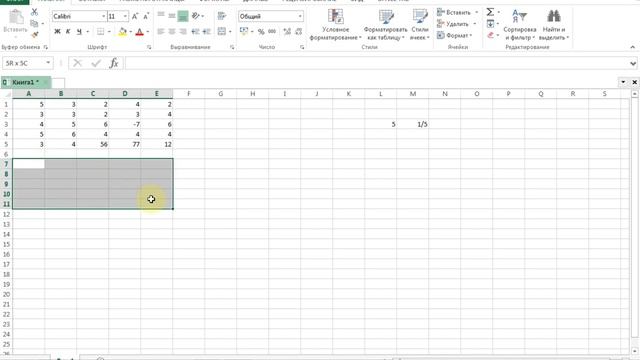Toggle center horizontal alignment
Screen dimensions: 640x360
pos(172,31)
